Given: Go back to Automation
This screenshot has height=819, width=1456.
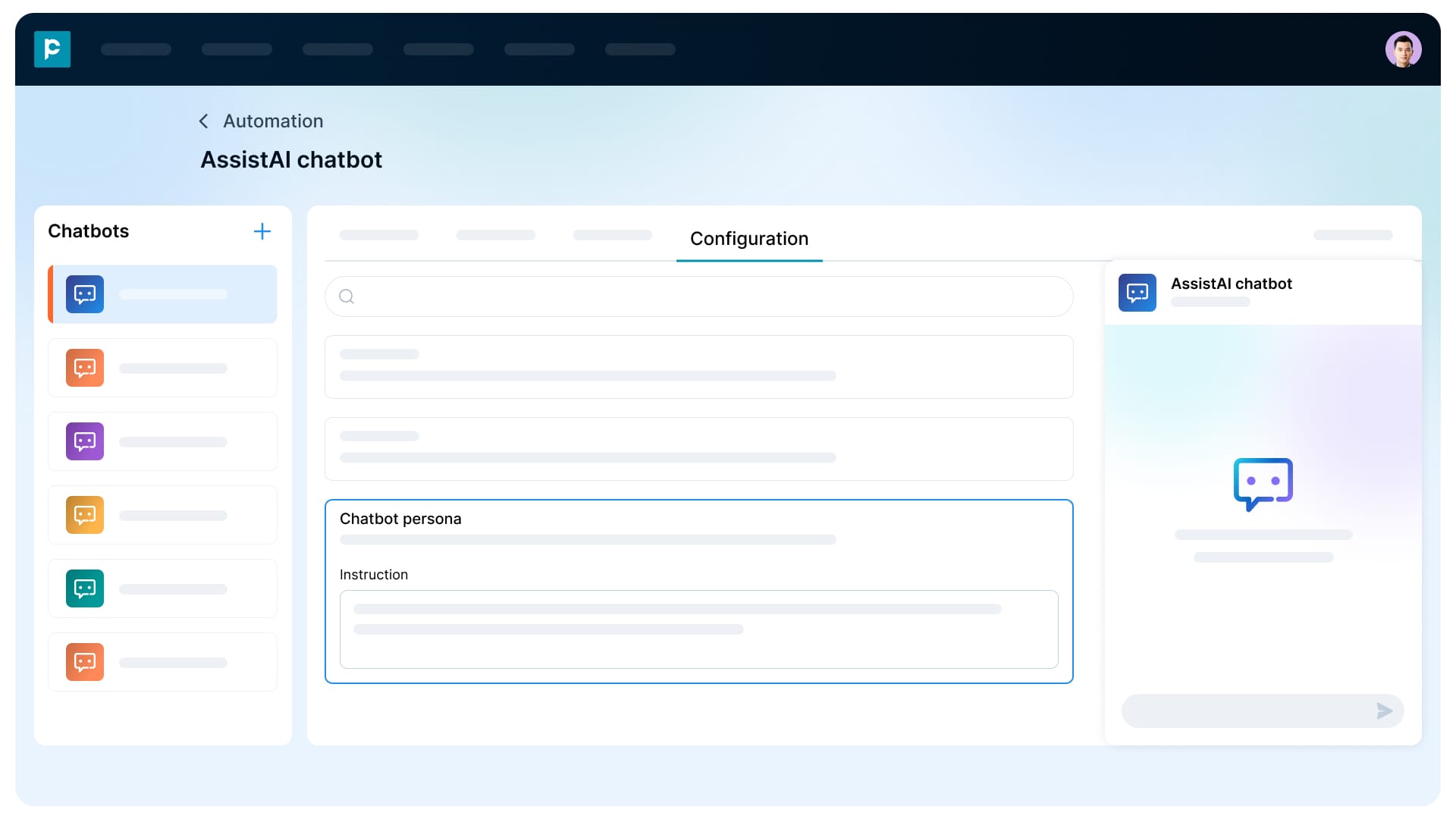Looking at the screenshot, I should [273, 121].
